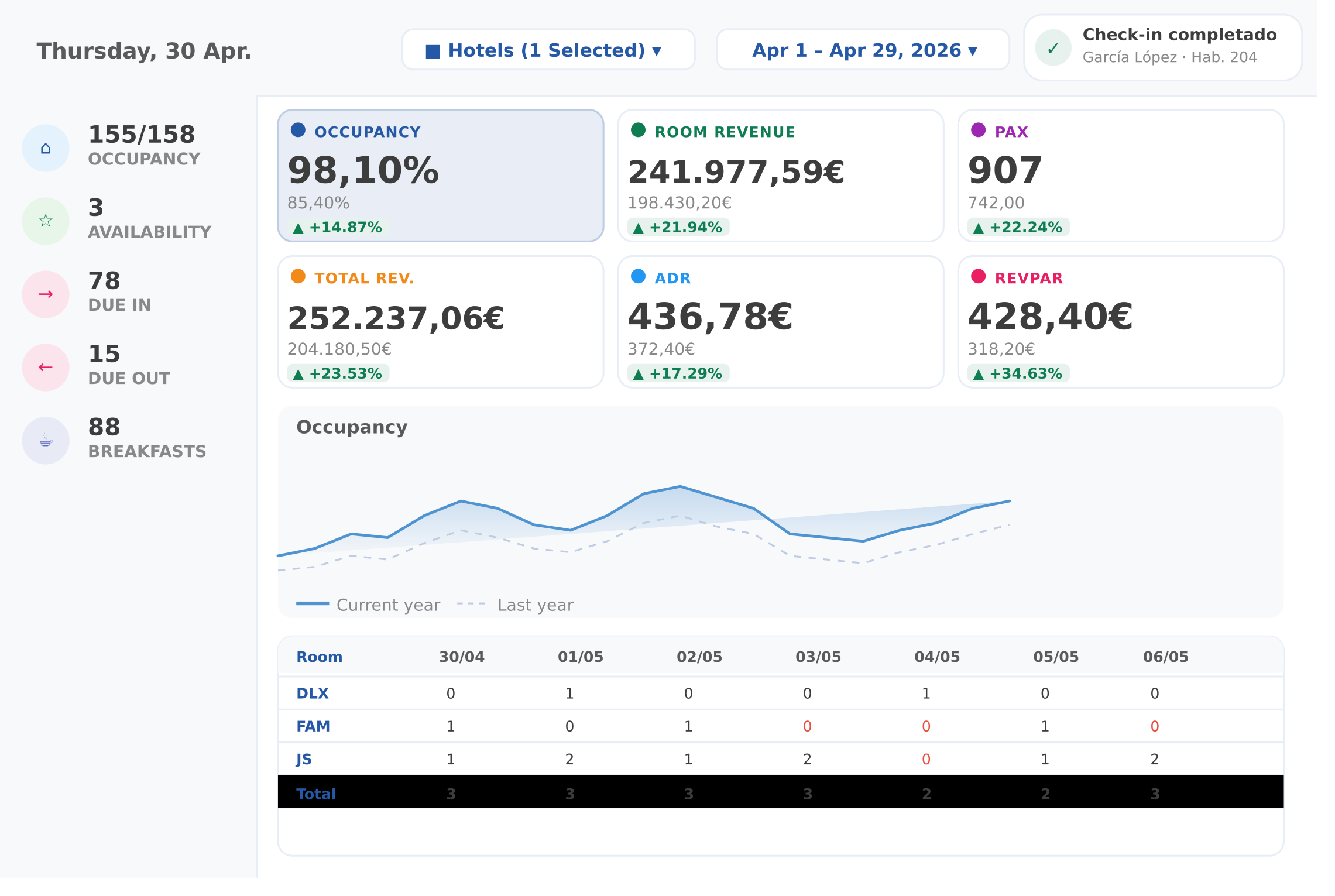Select the PAX KPI card
Viewport: 1335px width, 896px height.
click(x=1121, y=176)
